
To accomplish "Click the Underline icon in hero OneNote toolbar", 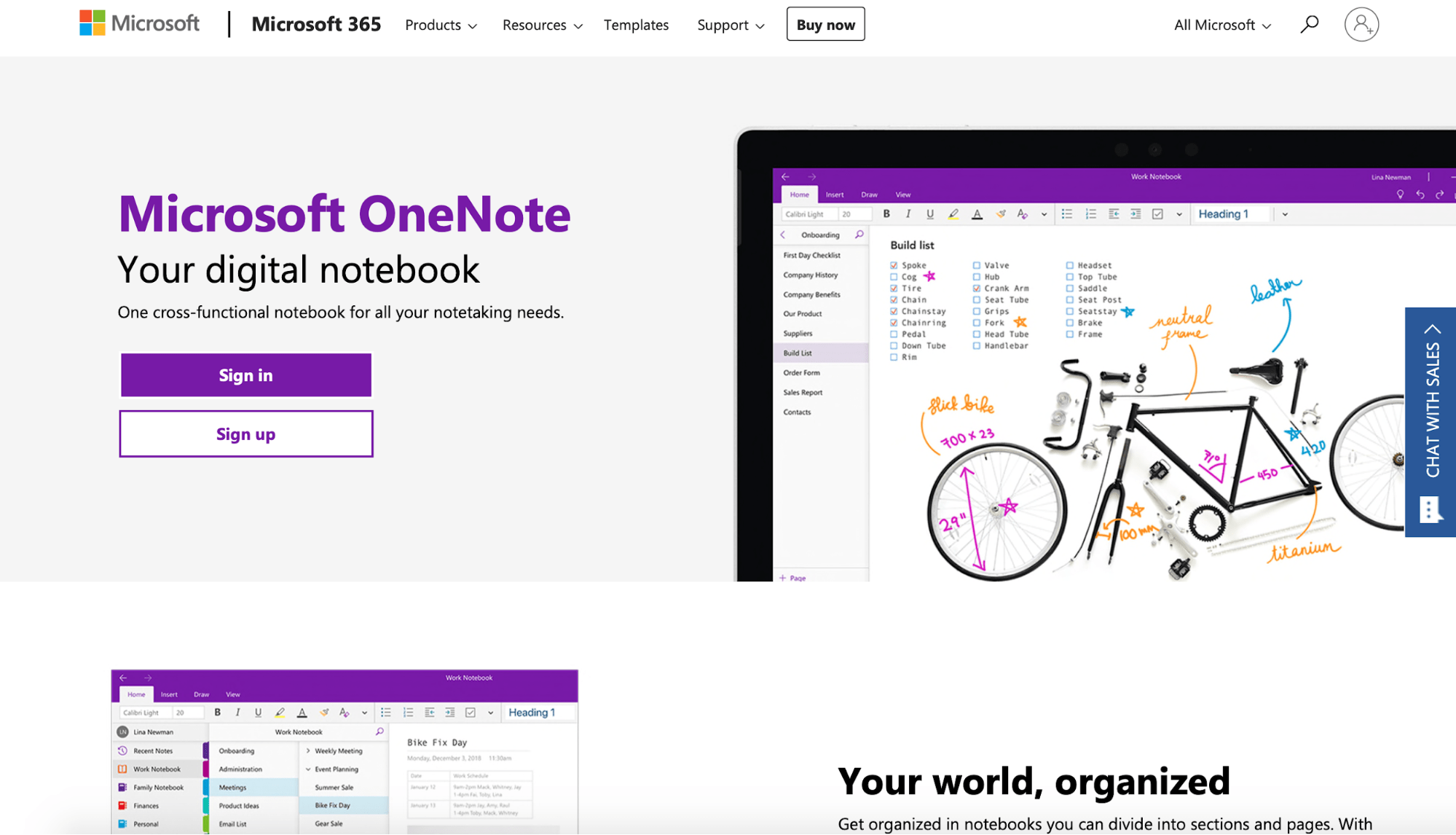I will pyautogui.click(x=930, y=214).
